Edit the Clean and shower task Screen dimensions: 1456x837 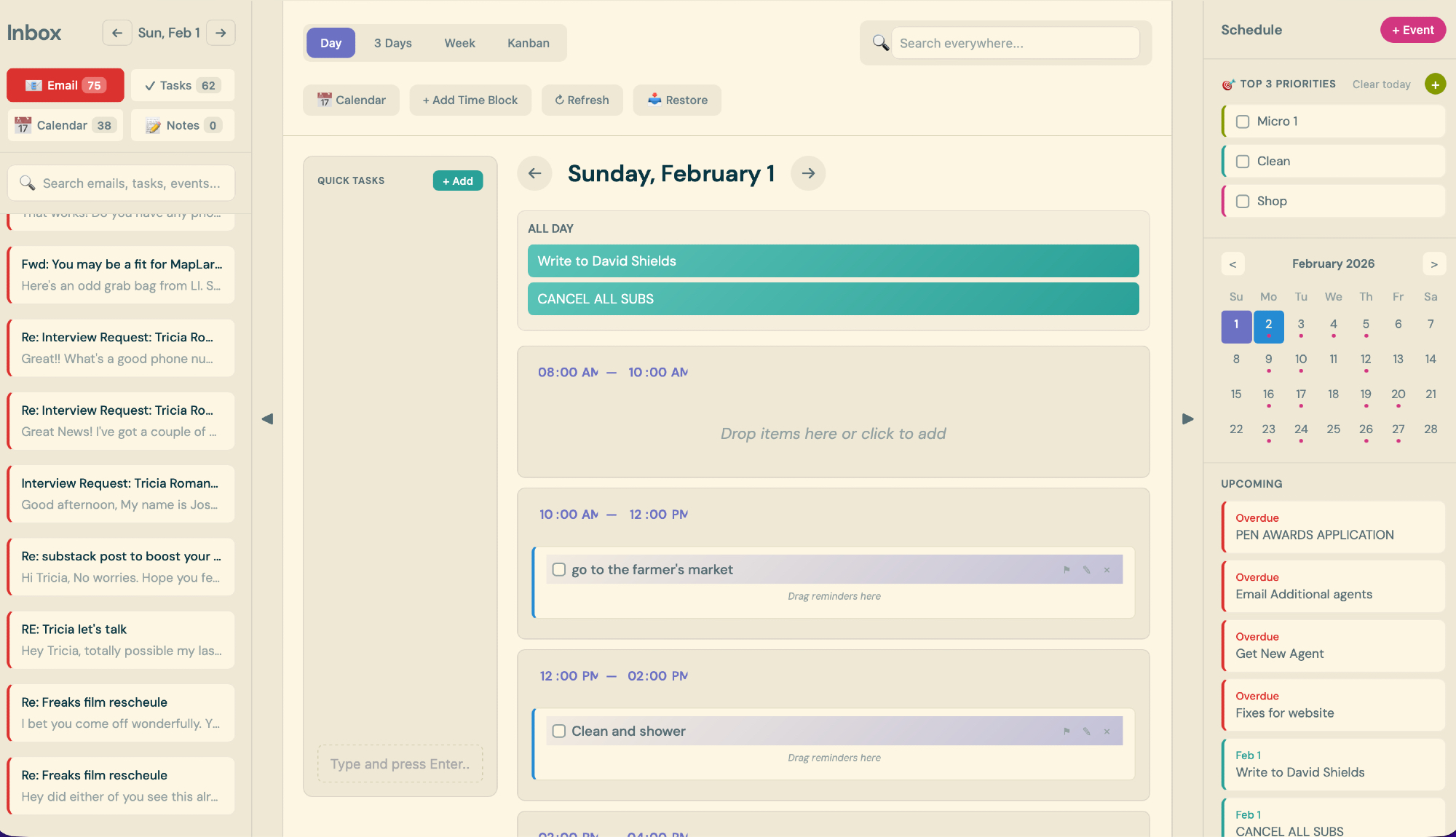tap(1086, 731)
